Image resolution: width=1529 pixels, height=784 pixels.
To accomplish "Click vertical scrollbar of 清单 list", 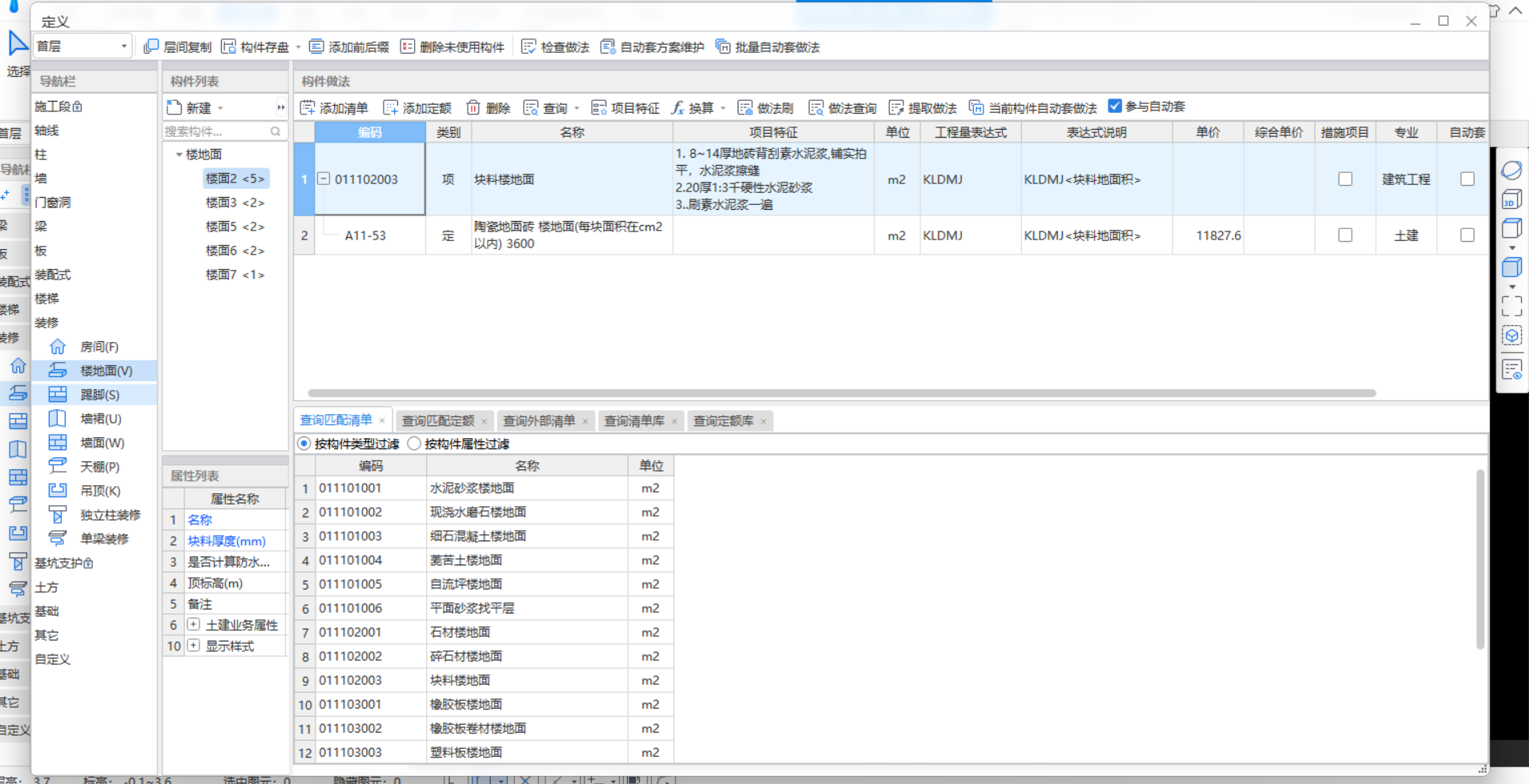I will coord(1480,559).
